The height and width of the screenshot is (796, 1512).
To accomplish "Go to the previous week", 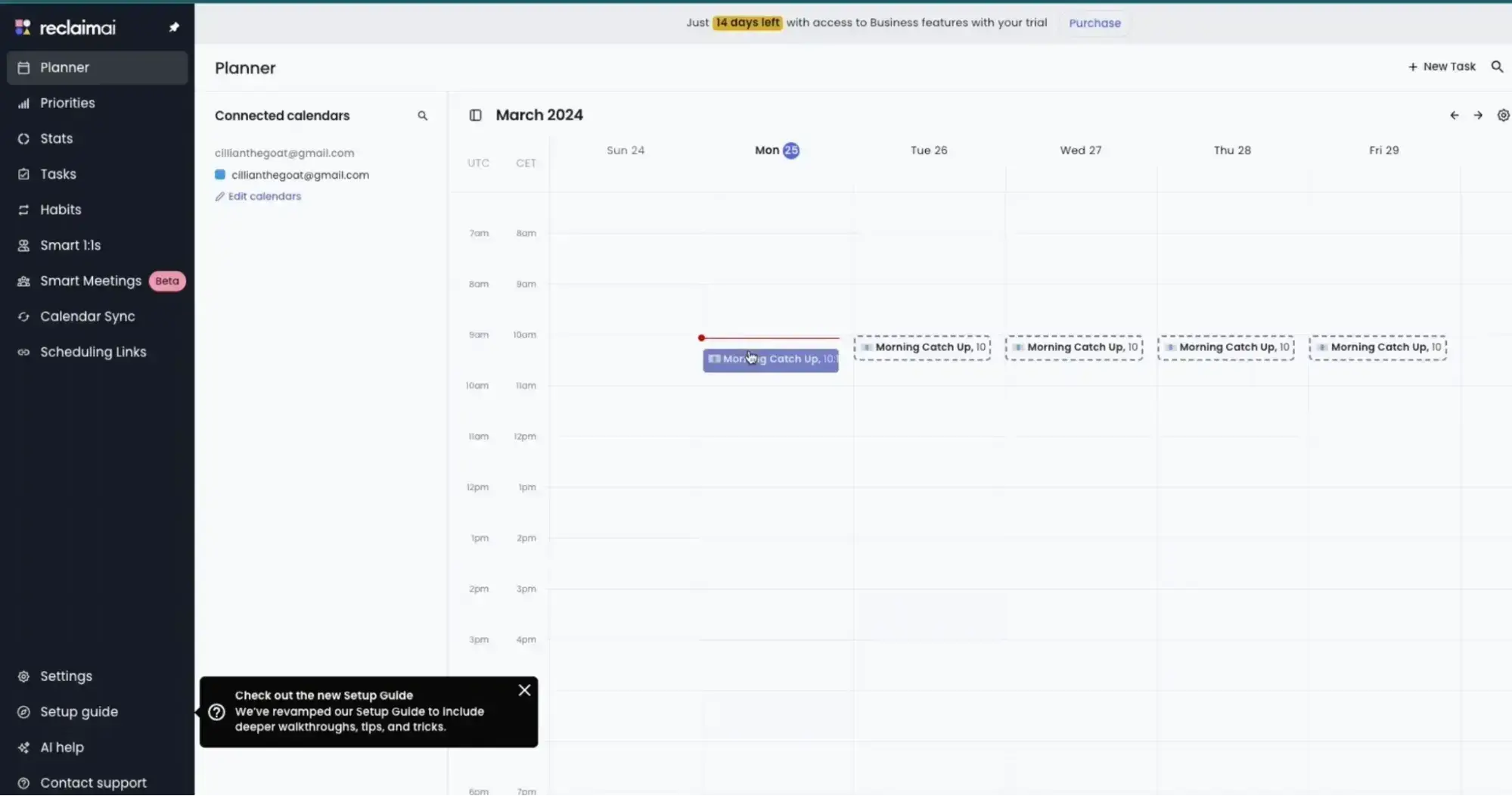I will (1455, 115).
